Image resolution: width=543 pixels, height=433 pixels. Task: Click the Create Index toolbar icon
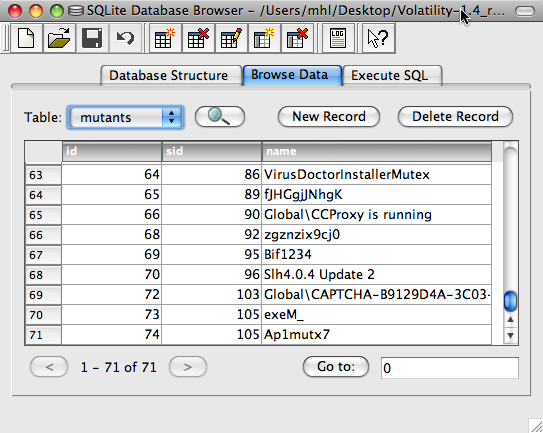pos(264,38)
